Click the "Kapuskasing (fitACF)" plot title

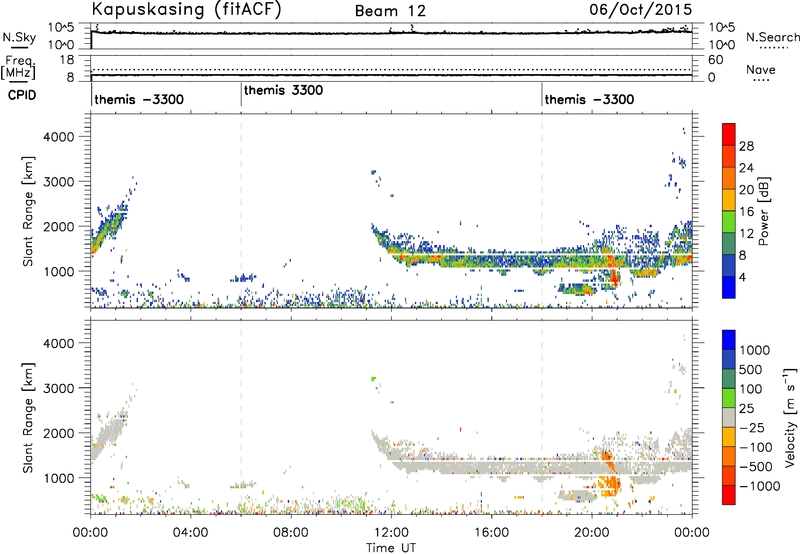[x=186, y=9]
